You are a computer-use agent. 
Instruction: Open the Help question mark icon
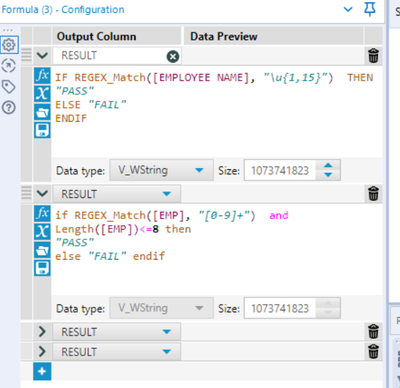point(9,108)
